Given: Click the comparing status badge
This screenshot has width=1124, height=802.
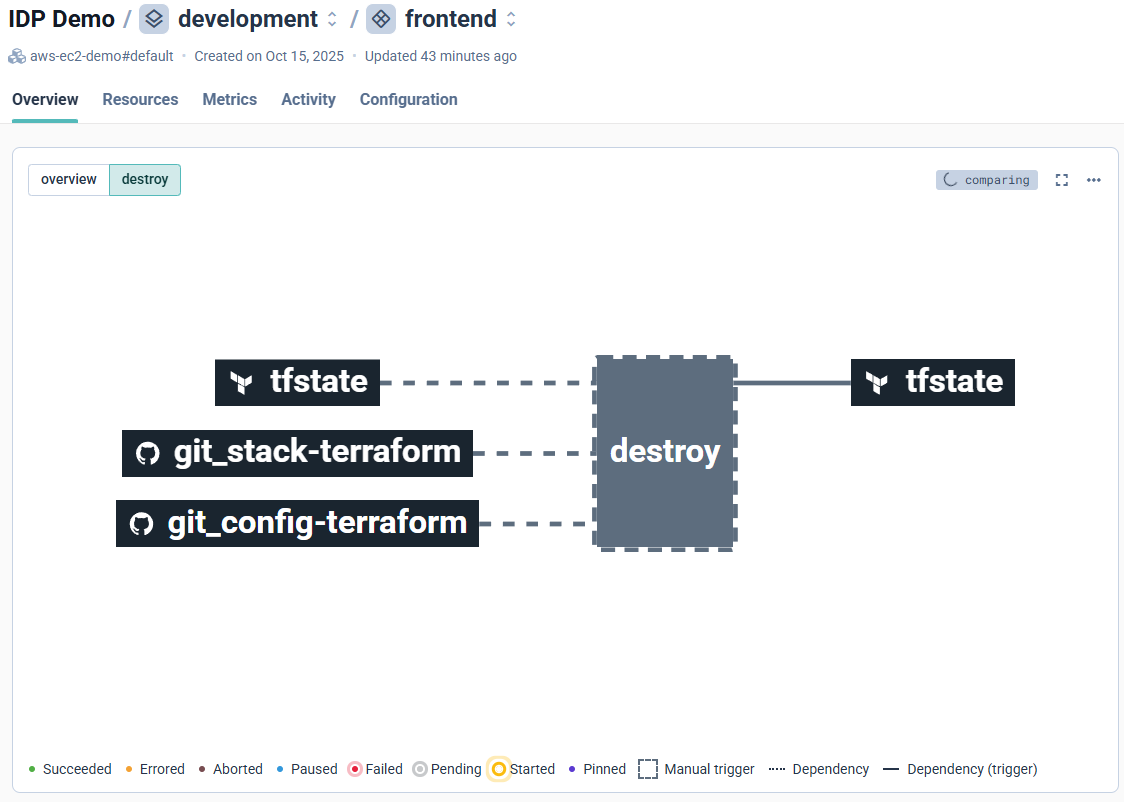Looking at the screenshot, I should click(x=987, y=180).
